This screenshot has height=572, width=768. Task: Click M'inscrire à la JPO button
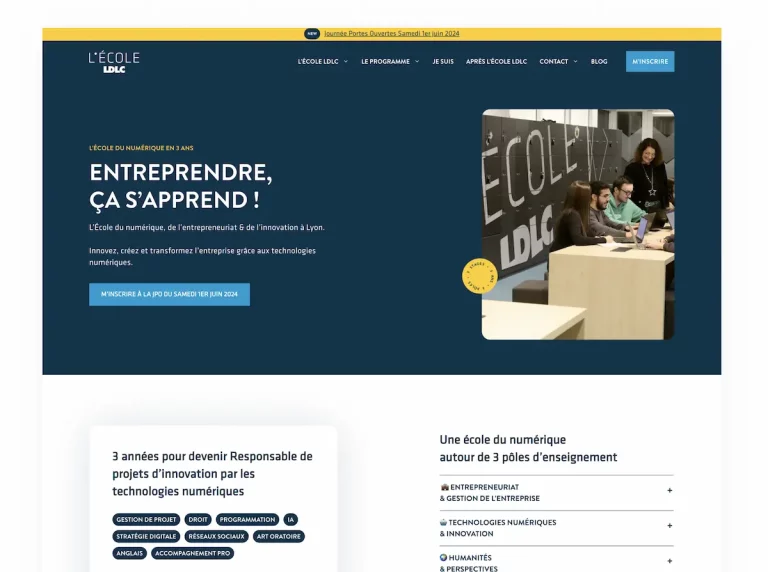tap(169, 294)
